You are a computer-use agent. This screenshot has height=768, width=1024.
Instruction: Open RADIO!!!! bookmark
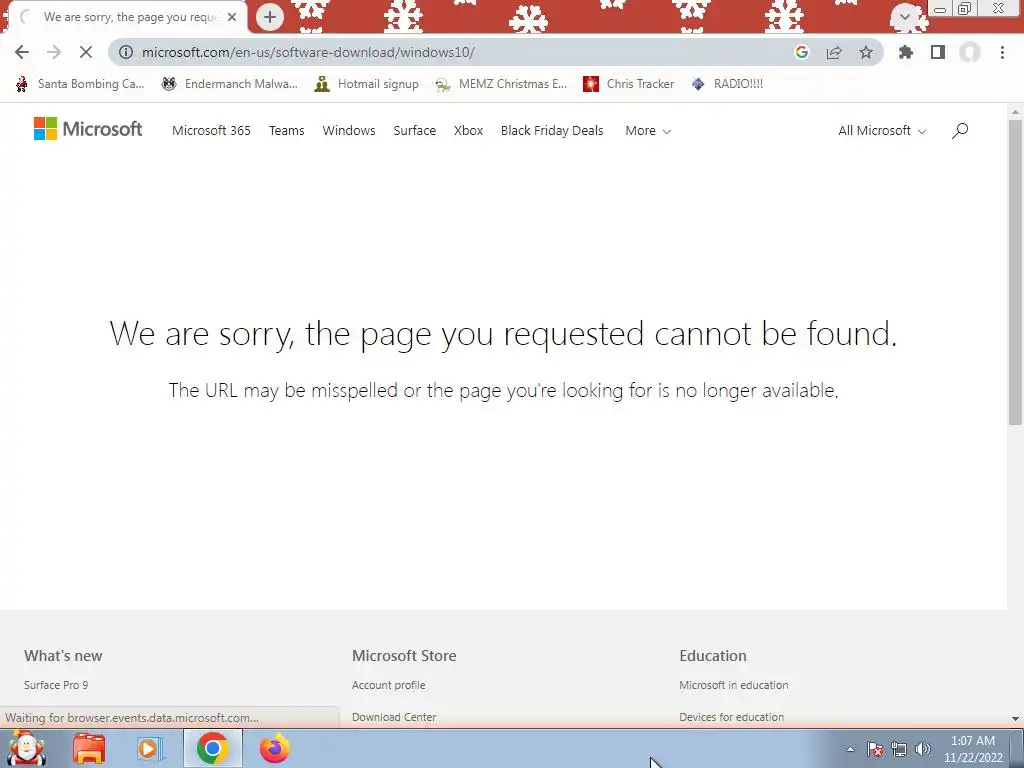click(x=728, y=84)
